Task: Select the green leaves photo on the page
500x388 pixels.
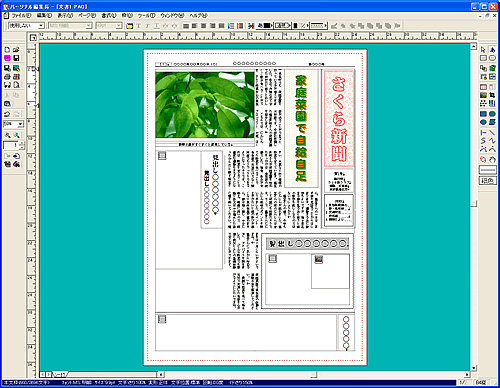Action: 205,105
